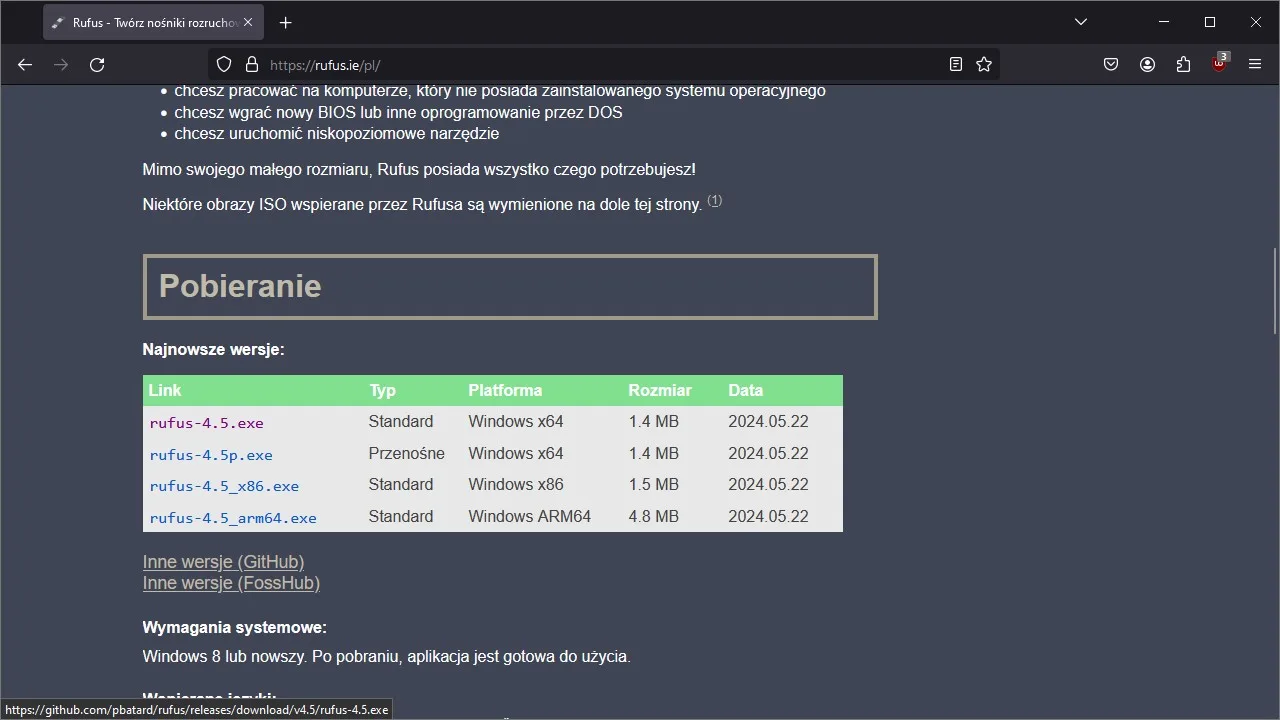1280x720 pixels.
Task: Click the address bar URL field
Action: pyautogui.click(x=603, y=64)
